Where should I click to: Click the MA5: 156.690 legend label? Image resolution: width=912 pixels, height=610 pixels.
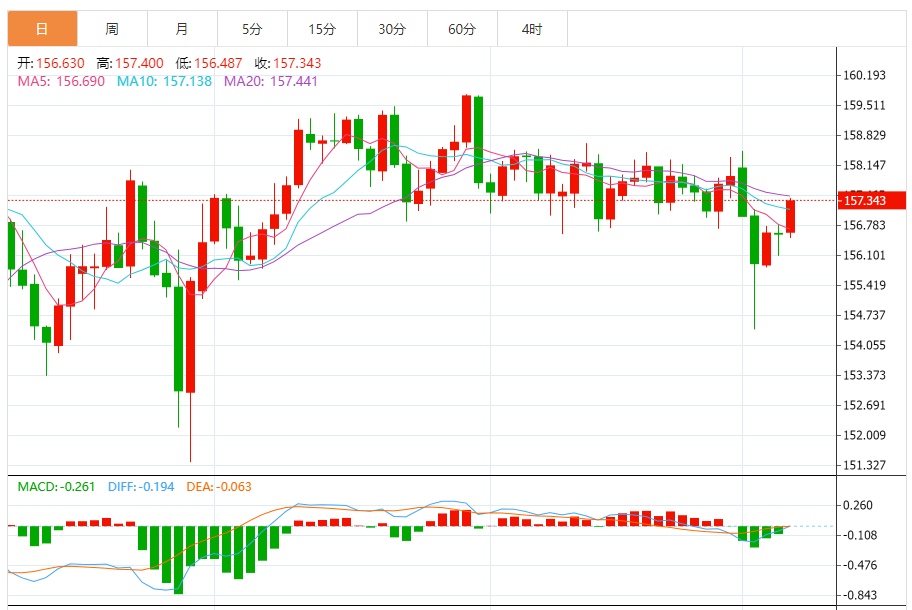click(x=61, y=81)
